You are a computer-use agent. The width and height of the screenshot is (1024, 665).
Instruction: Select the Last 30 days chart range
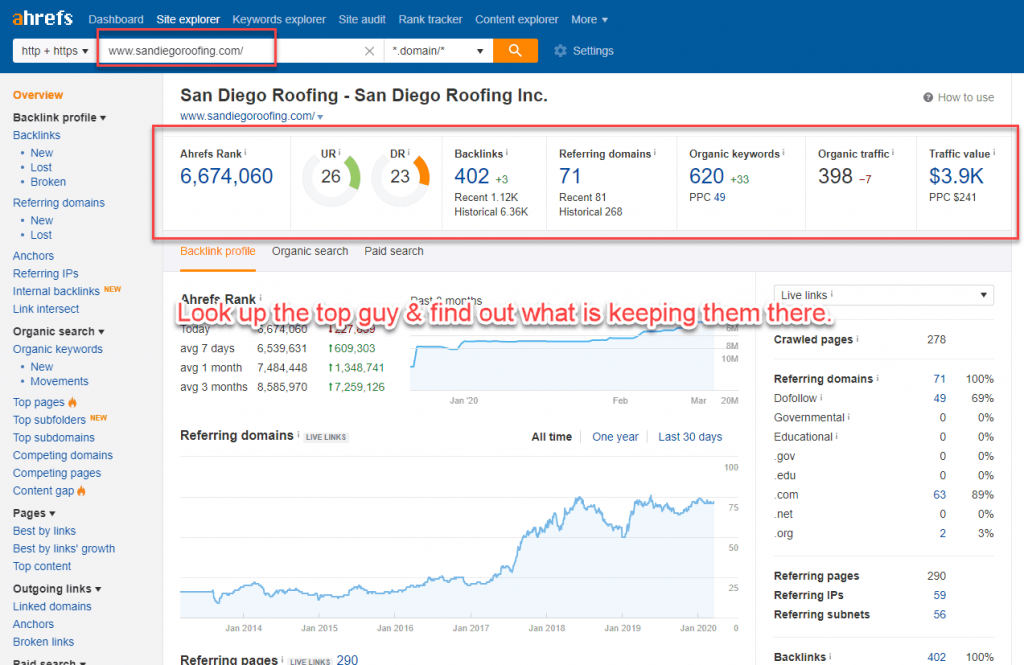click(x=689, y=437)
